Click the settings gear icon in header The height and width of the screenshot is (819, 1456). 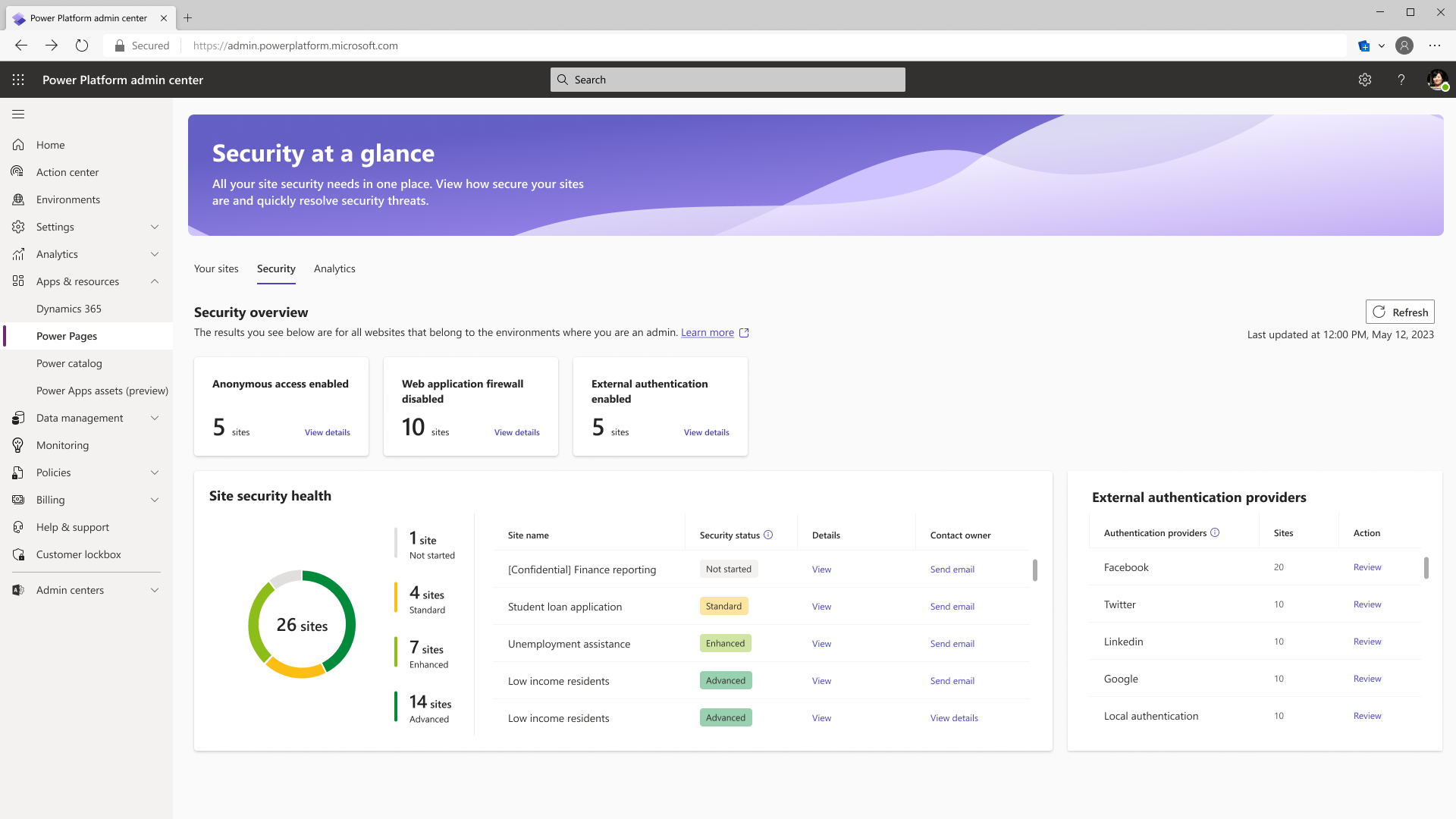point(1365,80)
